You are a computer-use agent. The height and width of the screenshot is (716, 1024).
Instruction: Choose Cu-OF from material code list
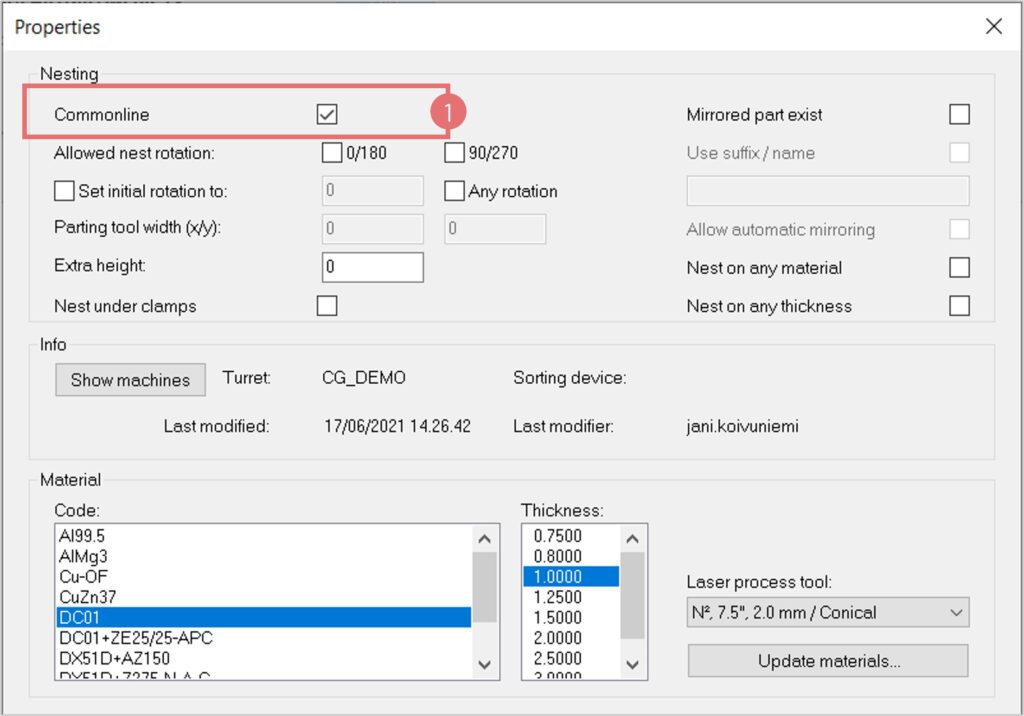click(x=83, y=576)
